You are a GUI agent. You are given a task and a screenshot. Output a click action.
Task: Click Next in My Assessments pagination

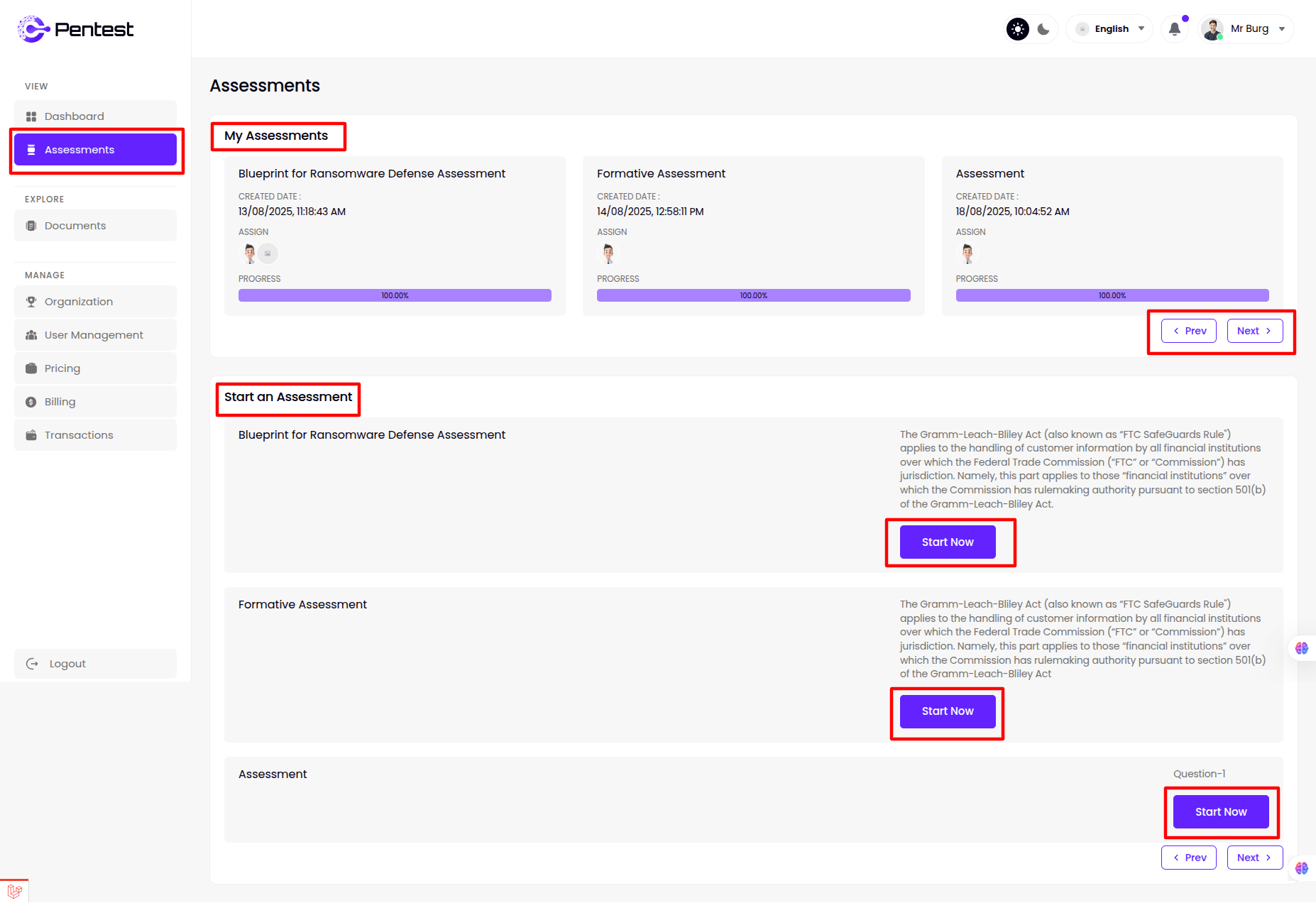[x=1254, y=331]
